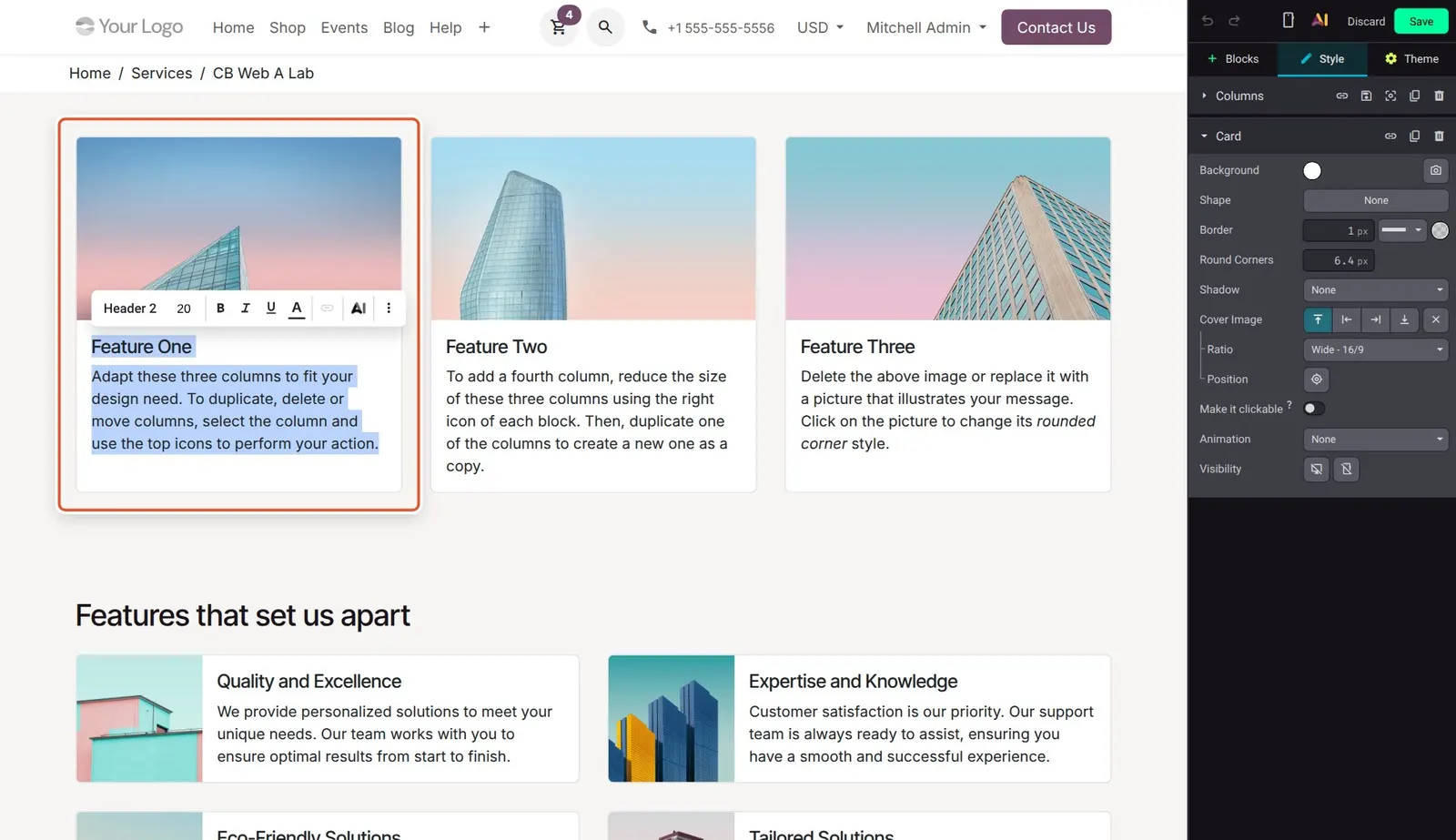Apply italic to the selected text
The width and height of the screenshot is (1456, 840).
245,308
